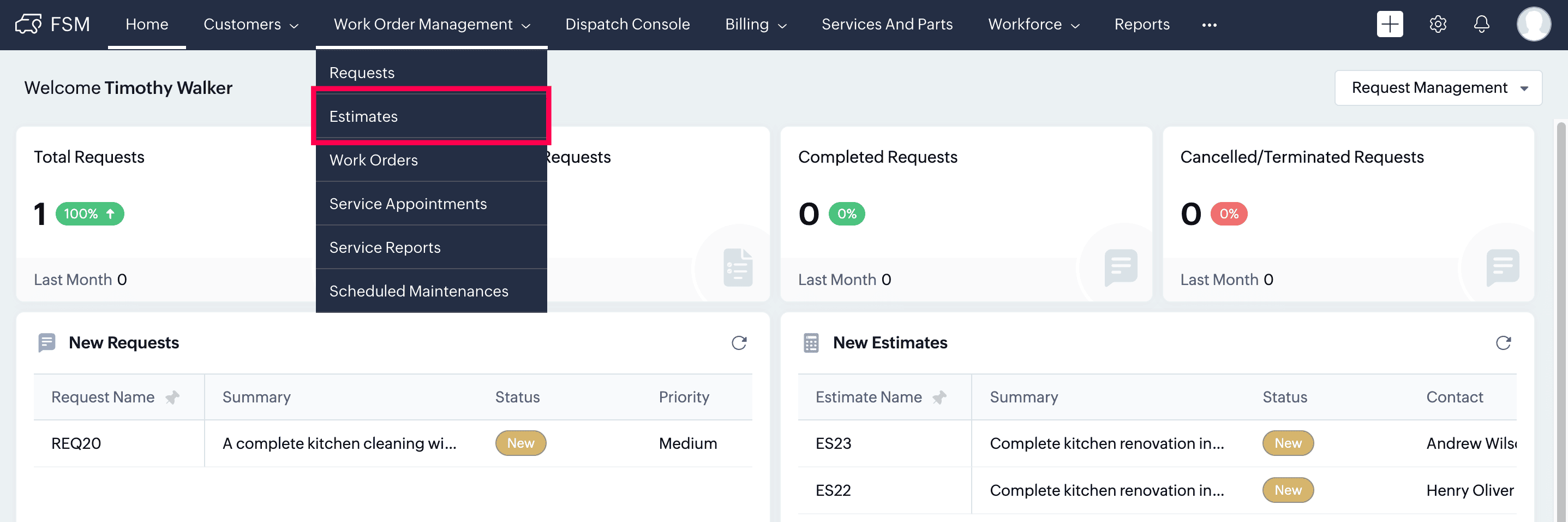Expand the Billing menu
The height and width of the screenshot is (522, 1568).
[756, 25]
